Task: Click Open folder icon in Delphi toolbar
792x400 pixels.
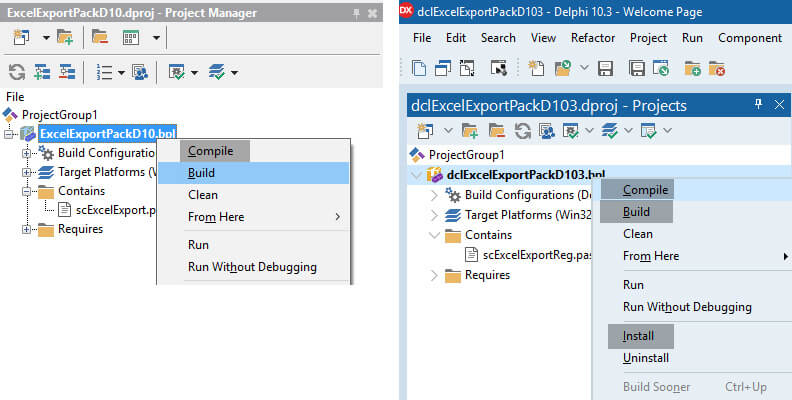Action: coord(563,68)
